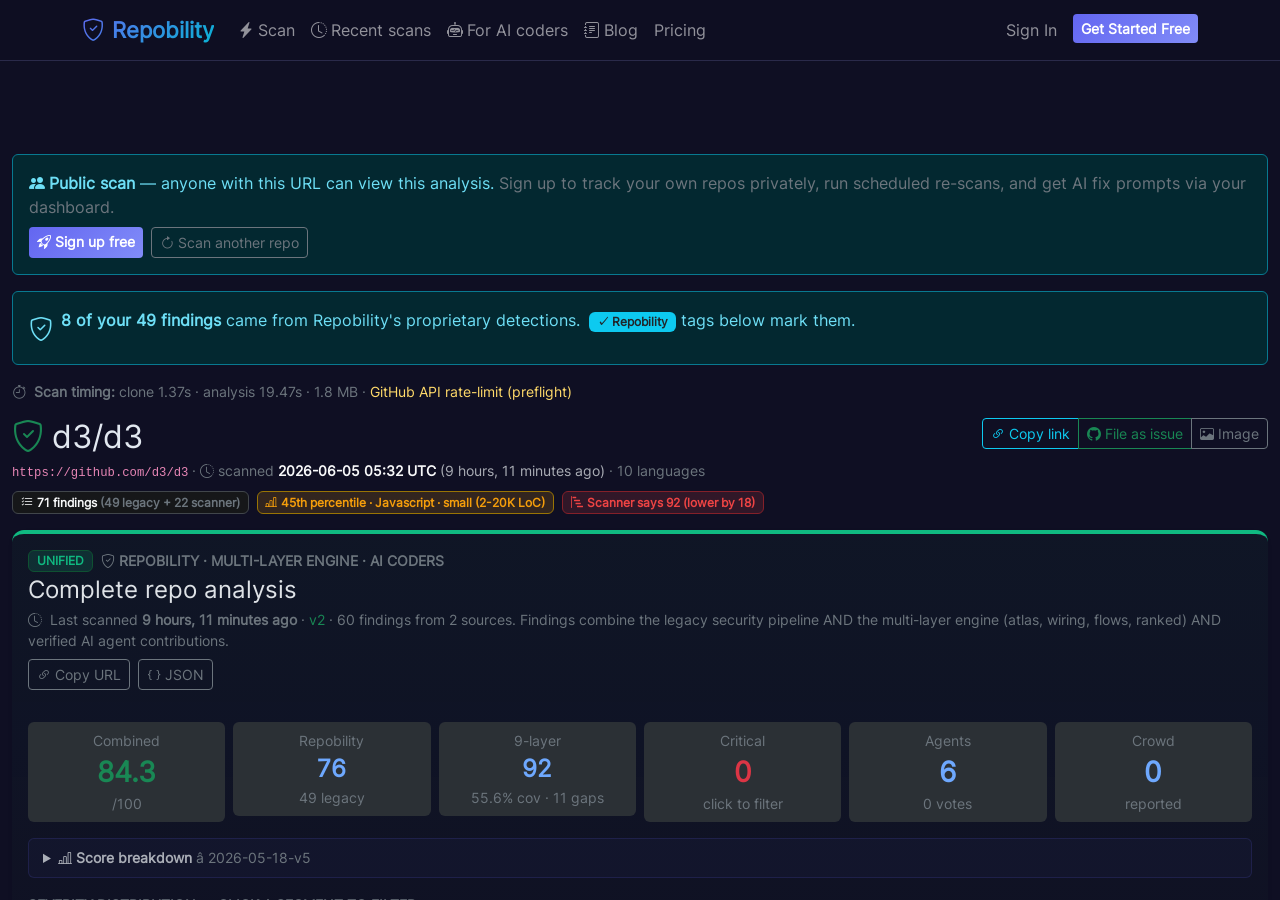Click the sort icon in Scanner says badge

click(577, 502)
